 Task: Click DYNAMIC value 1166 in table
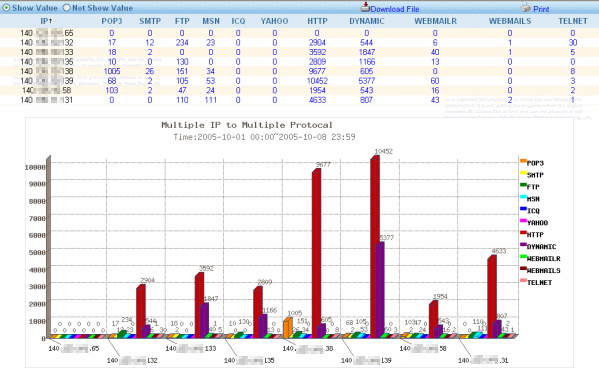(367, 62)
